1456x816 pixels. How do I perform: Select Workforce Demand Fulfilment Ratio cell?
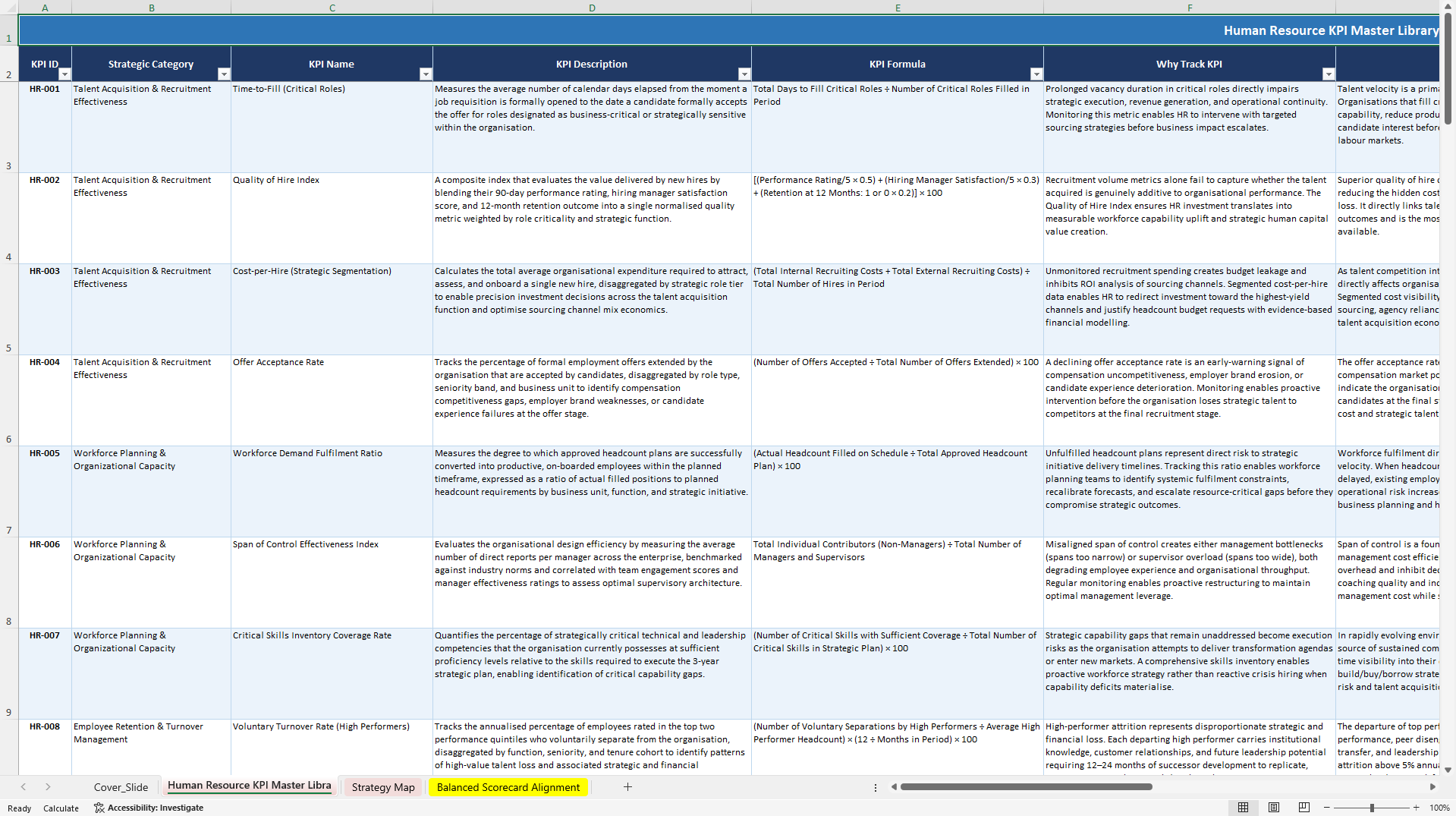pyautogui.click(x=332, y=491)
